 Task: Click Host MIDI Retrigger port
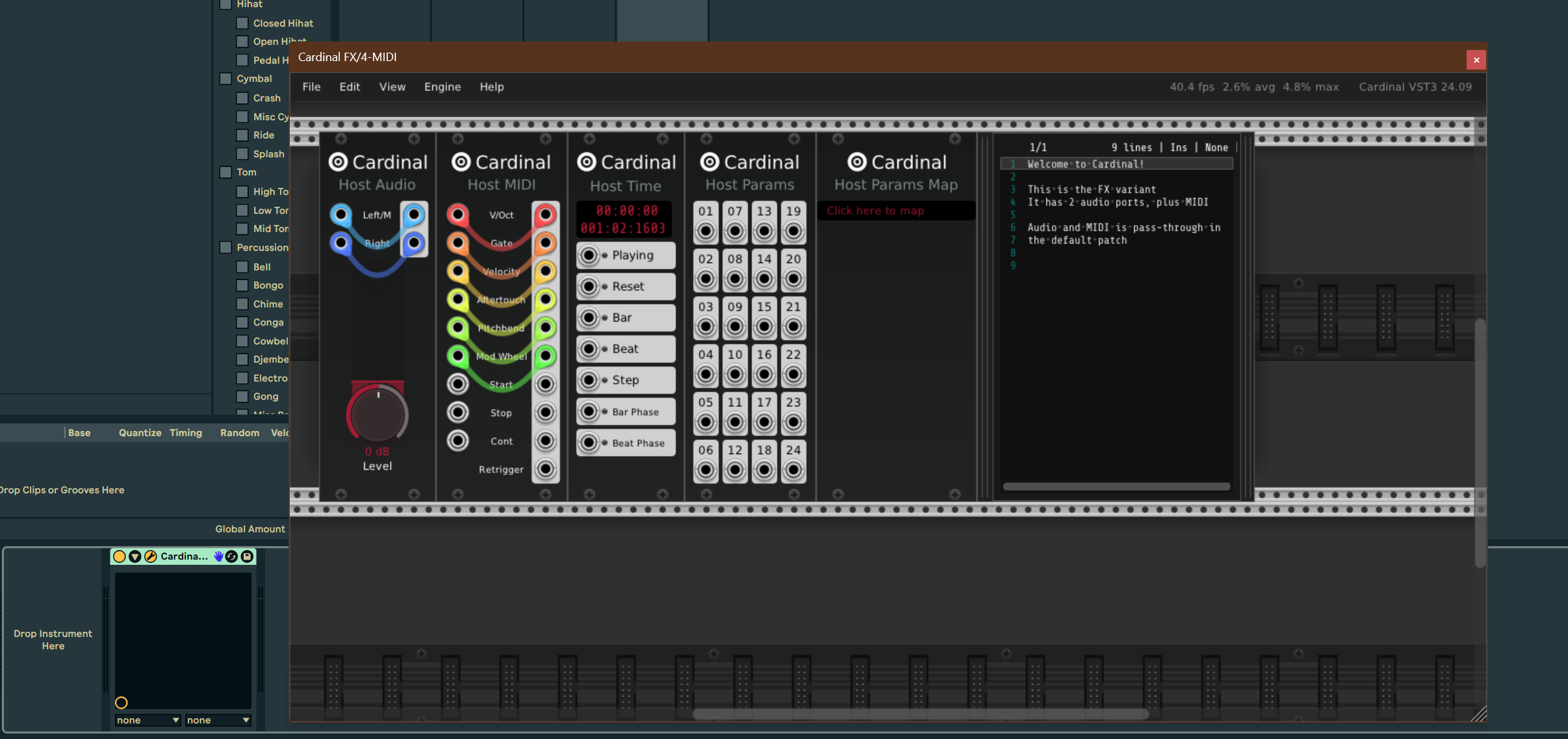[546, 469]
